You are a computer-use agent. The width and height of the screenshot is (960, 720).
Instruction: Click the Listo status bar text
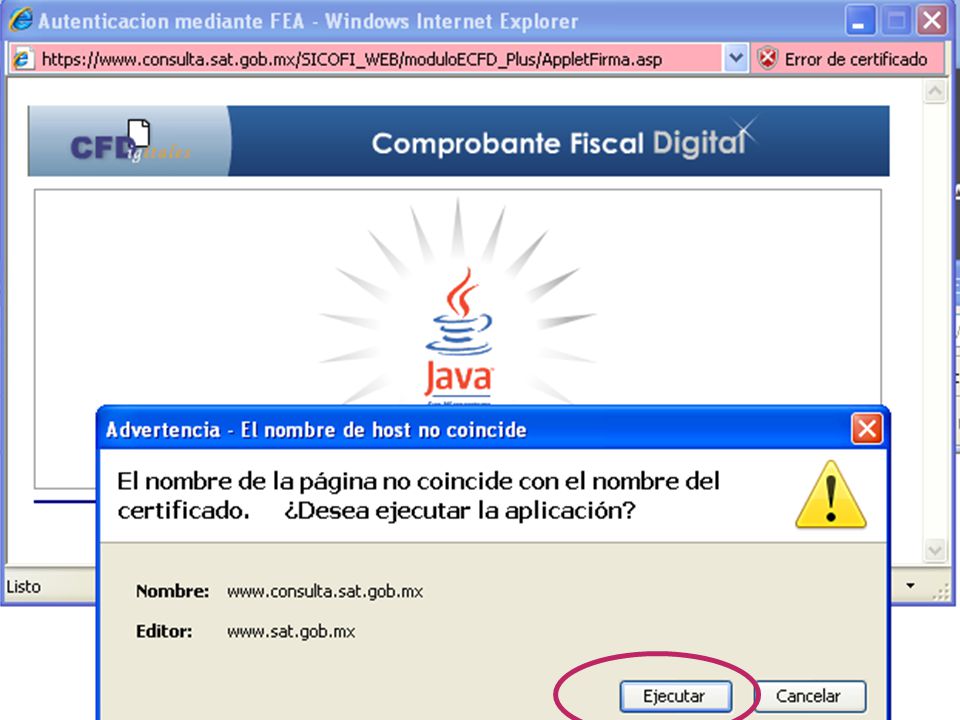(x=23, y=587)
